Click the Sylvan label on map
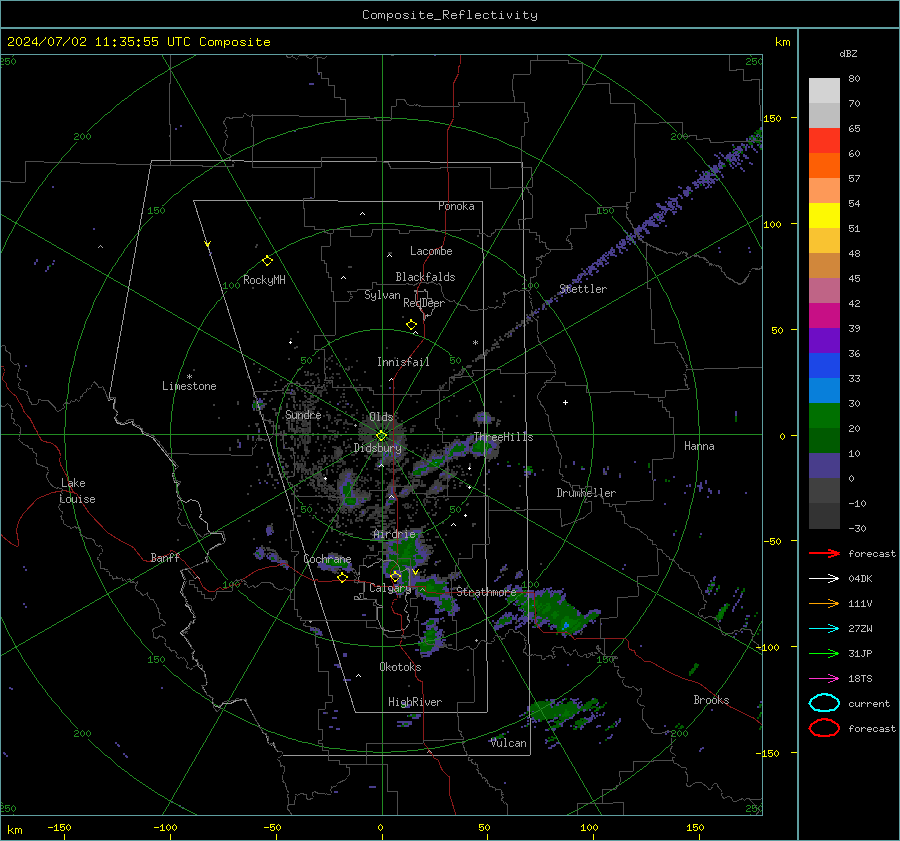Viewport: 900px width, 841px height. pos(382,295)
